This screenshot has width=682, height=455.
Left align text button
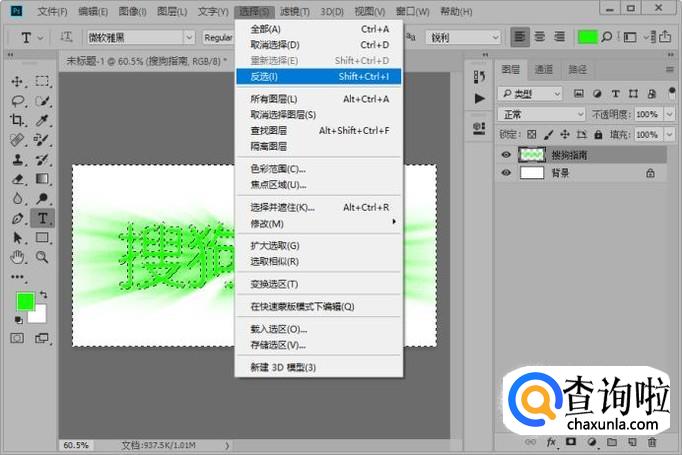(x=520, y=37)
